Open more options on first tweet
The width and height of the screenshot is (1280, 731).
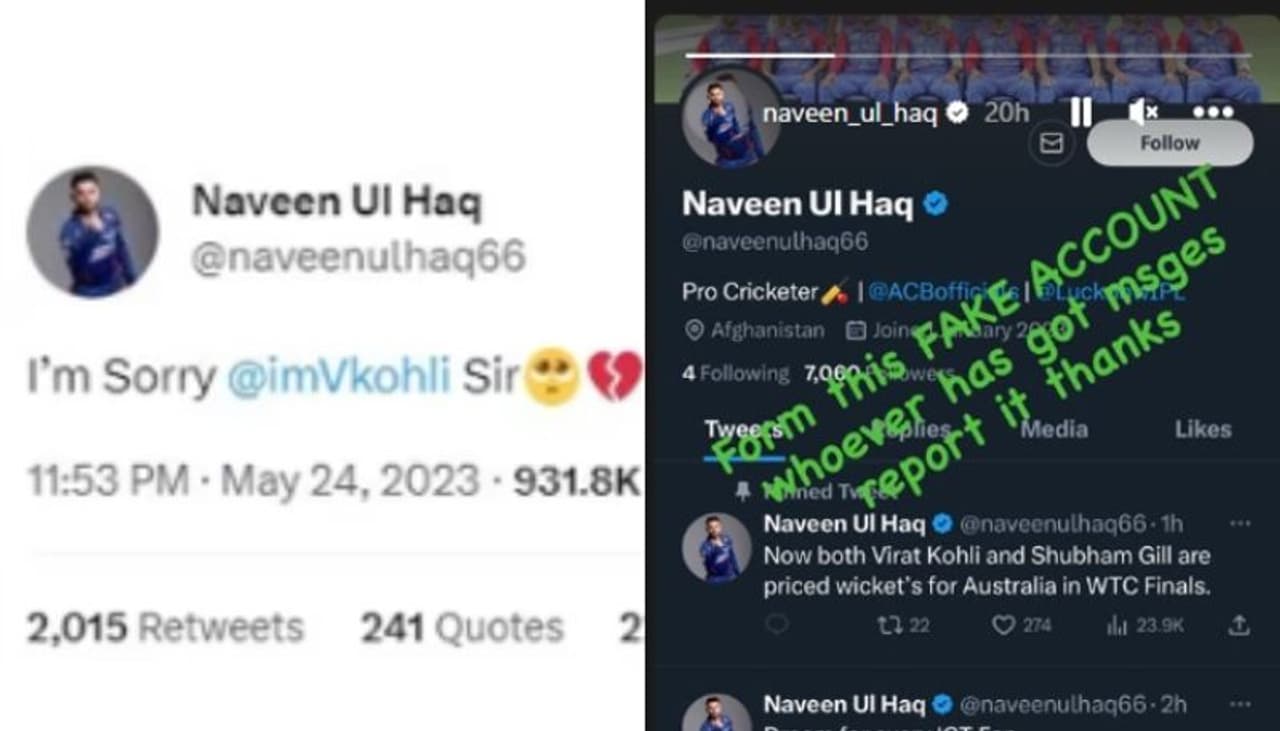pyautogui.click(x=1240, y=523)
